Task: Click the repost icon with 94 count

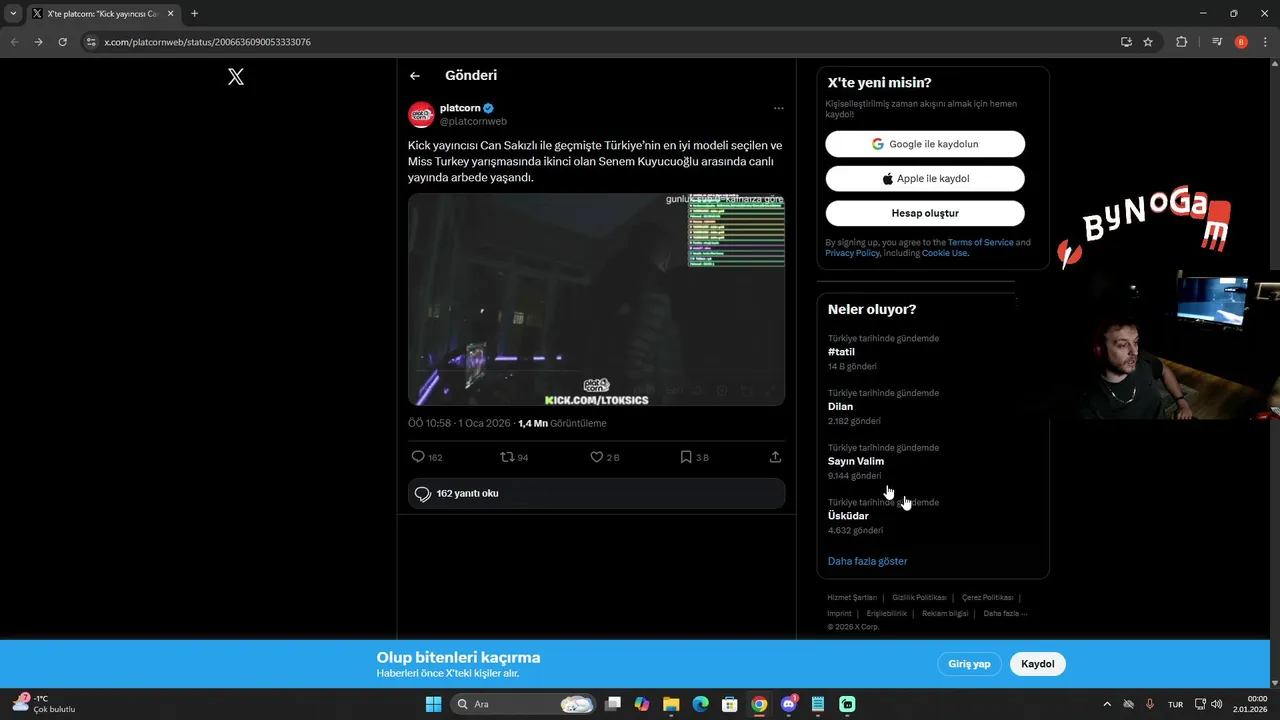Action: tap(507, 457)
